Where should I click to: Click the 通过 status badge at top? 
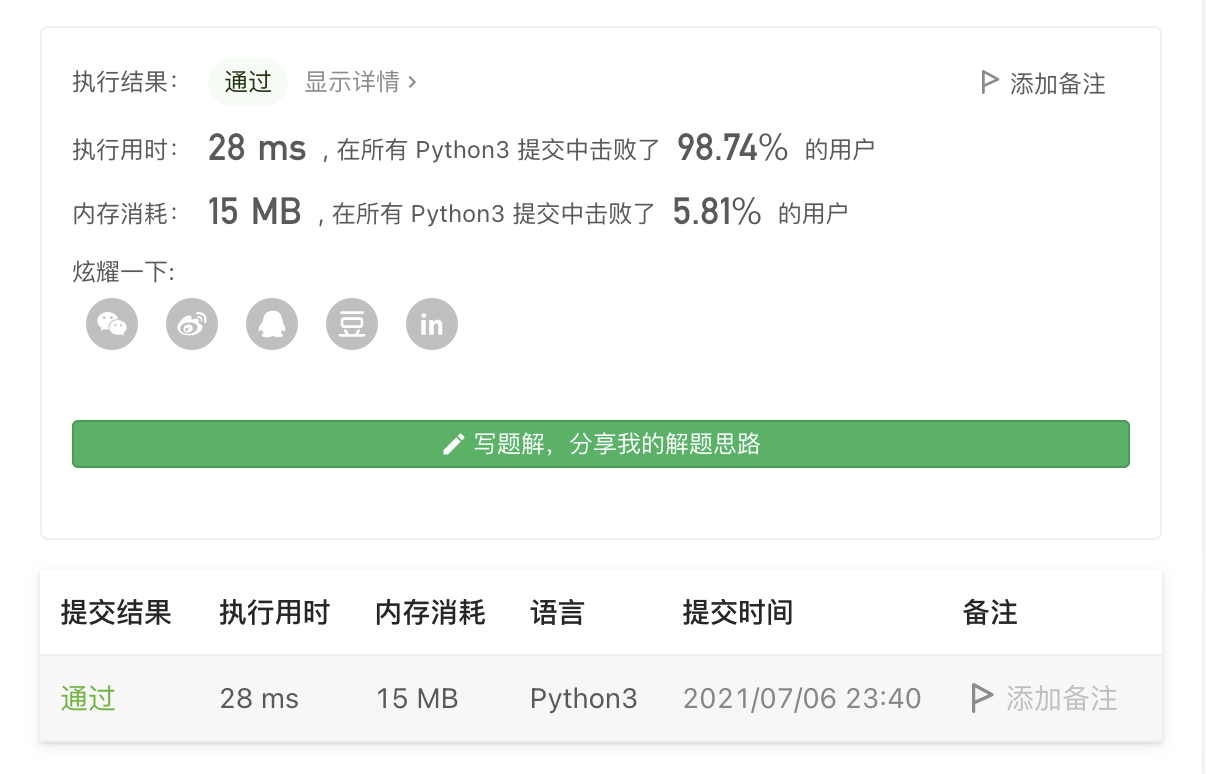(x=248, y=82)
